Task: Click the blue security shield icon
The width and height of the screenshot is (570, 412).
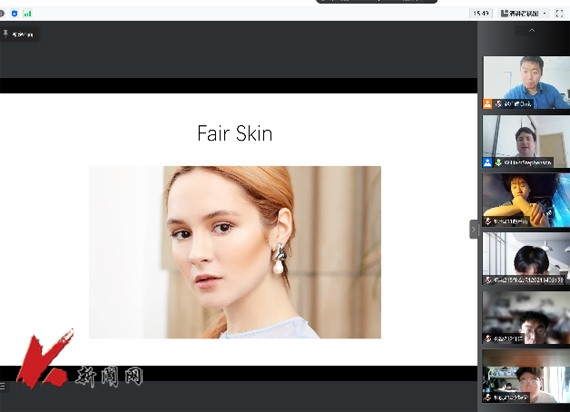Action: [x=15, y=14]
